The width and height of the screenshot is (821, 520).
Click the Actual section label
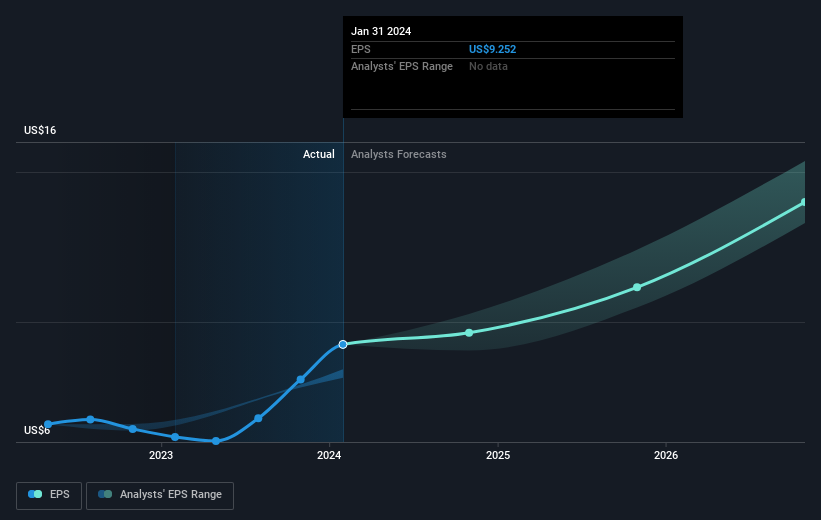coord(318,154)
